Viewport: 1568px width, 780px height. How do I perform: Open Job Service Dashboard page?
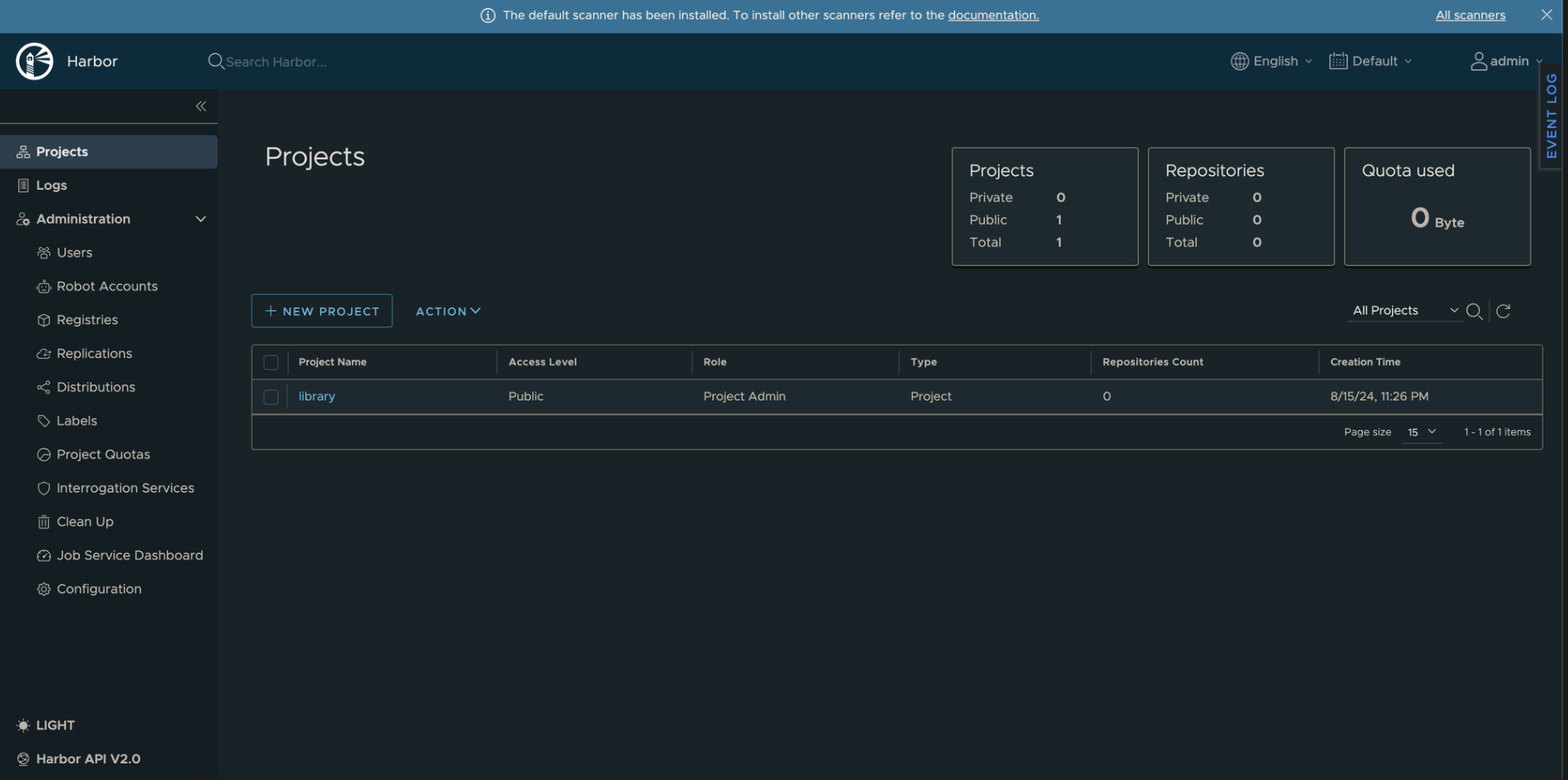tap(130, 556)
